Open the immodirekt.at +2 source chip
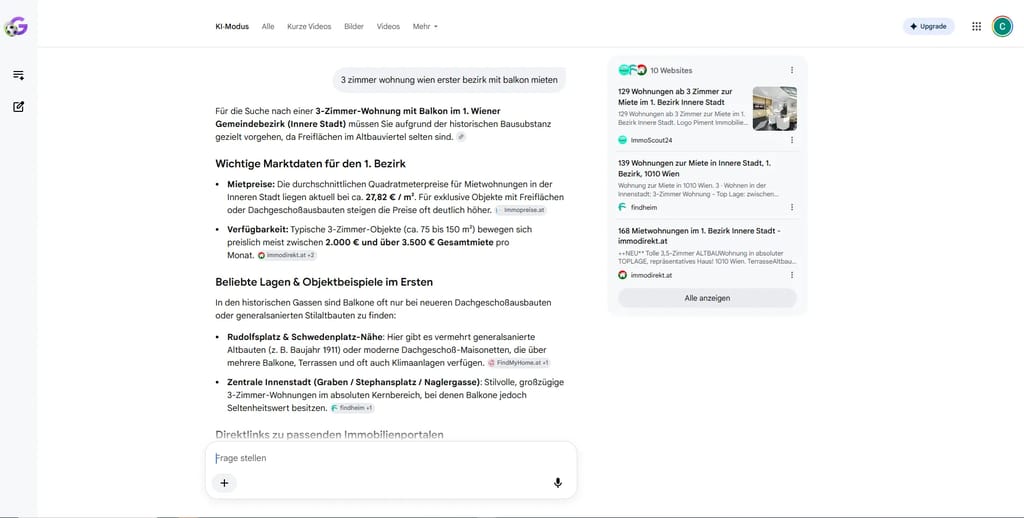This screenshot has height=518, width=1024. coord(287,255)
